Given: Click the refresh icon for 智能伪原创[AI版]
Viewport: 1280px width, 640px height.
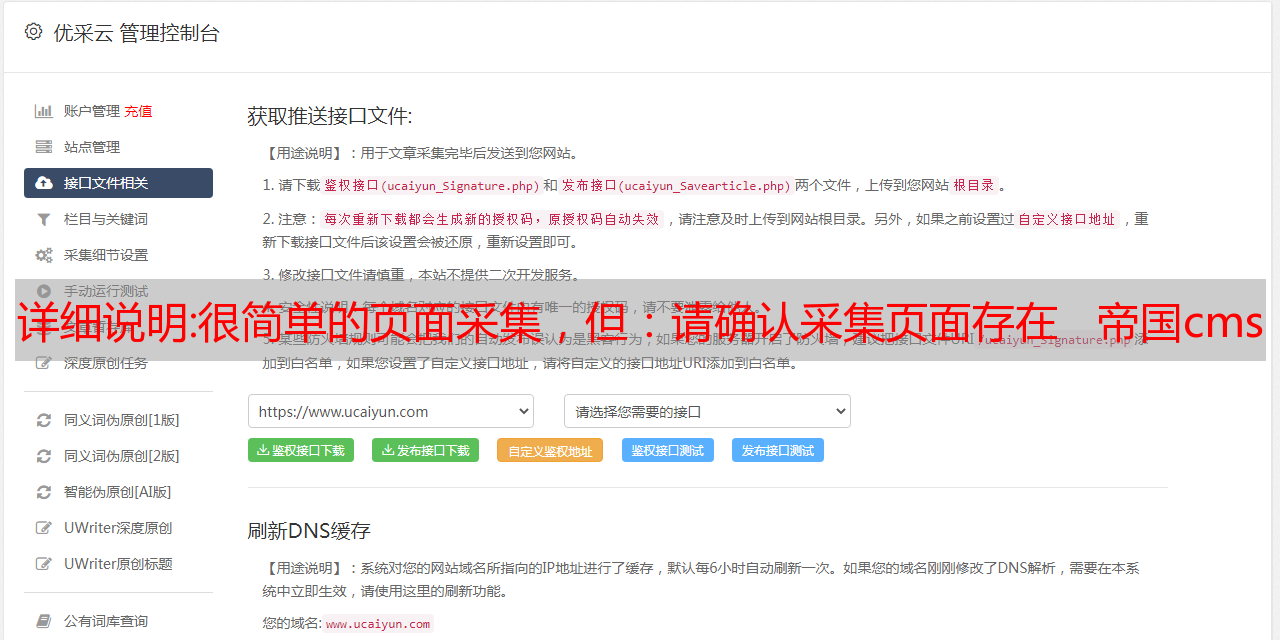Looking at the screenshot, I should point(44,492).
